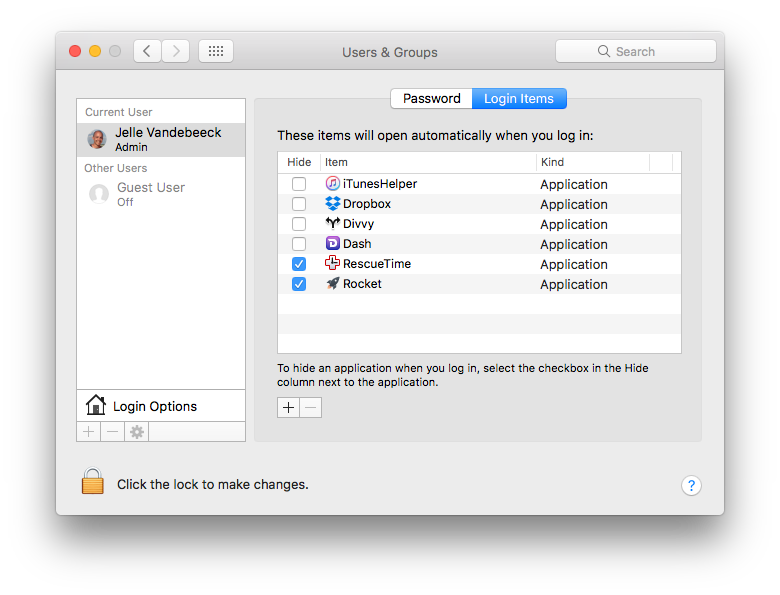Image resolution: width=780 pixels, height=595 pixels.
Task: Select the Rocket item name
Action: coord(362,284)
